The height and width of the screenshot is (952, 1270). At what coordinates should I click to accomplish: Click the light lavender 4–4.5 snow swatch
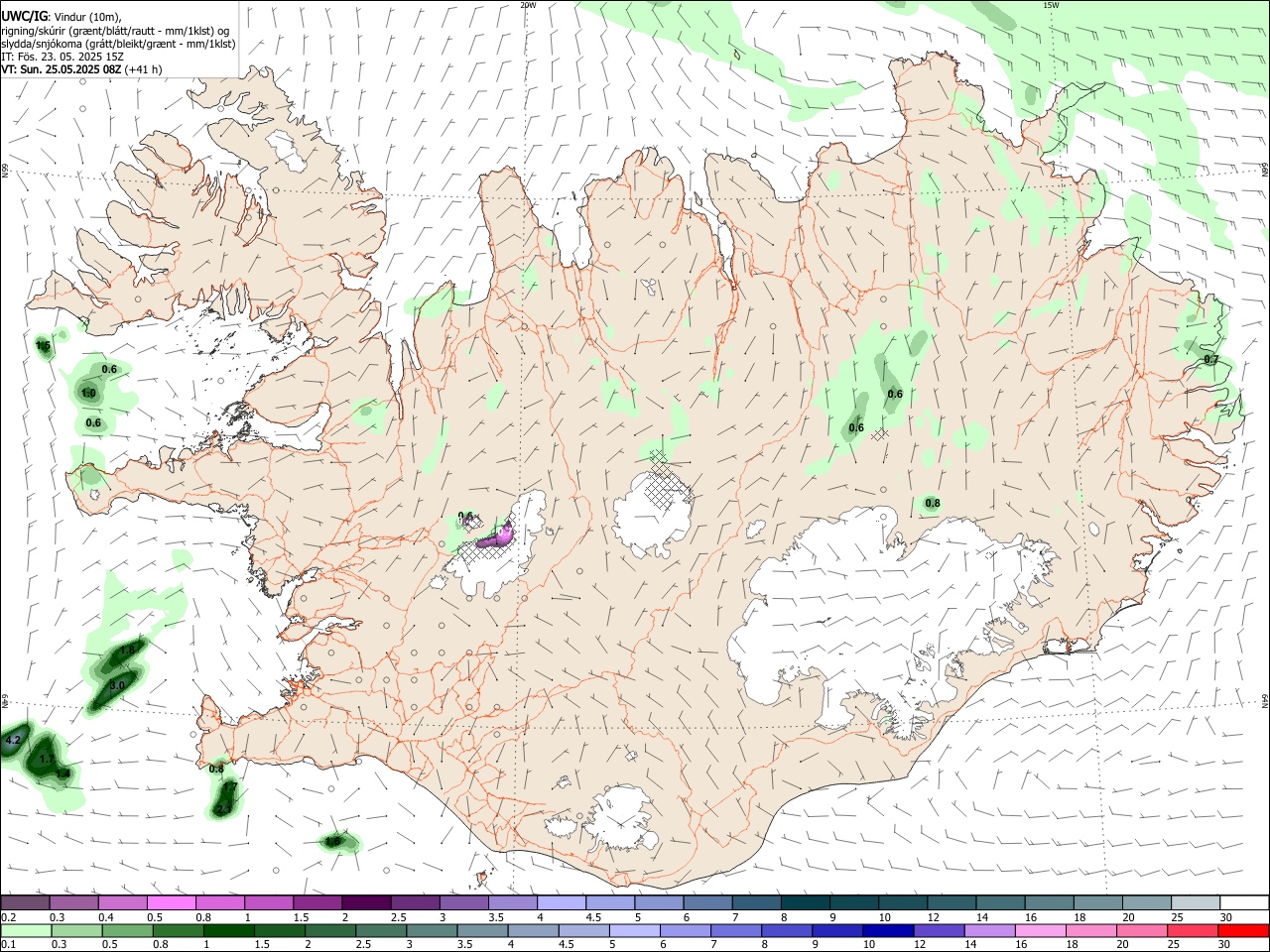[562, 903]
